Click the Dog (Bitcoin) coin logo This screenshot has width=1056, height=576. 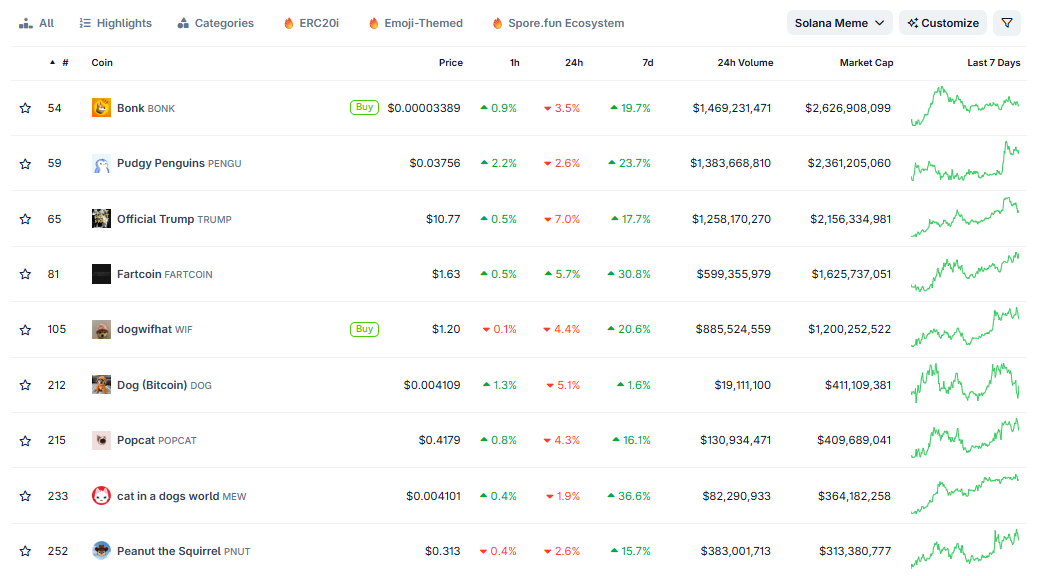101,385
